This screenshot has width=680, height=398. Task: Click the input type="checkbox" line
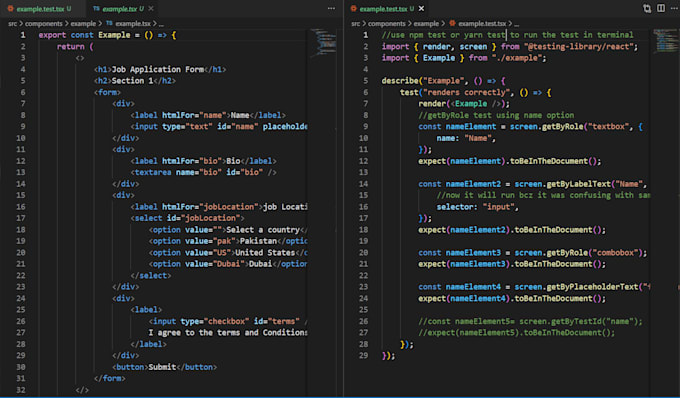coord(228,321)
